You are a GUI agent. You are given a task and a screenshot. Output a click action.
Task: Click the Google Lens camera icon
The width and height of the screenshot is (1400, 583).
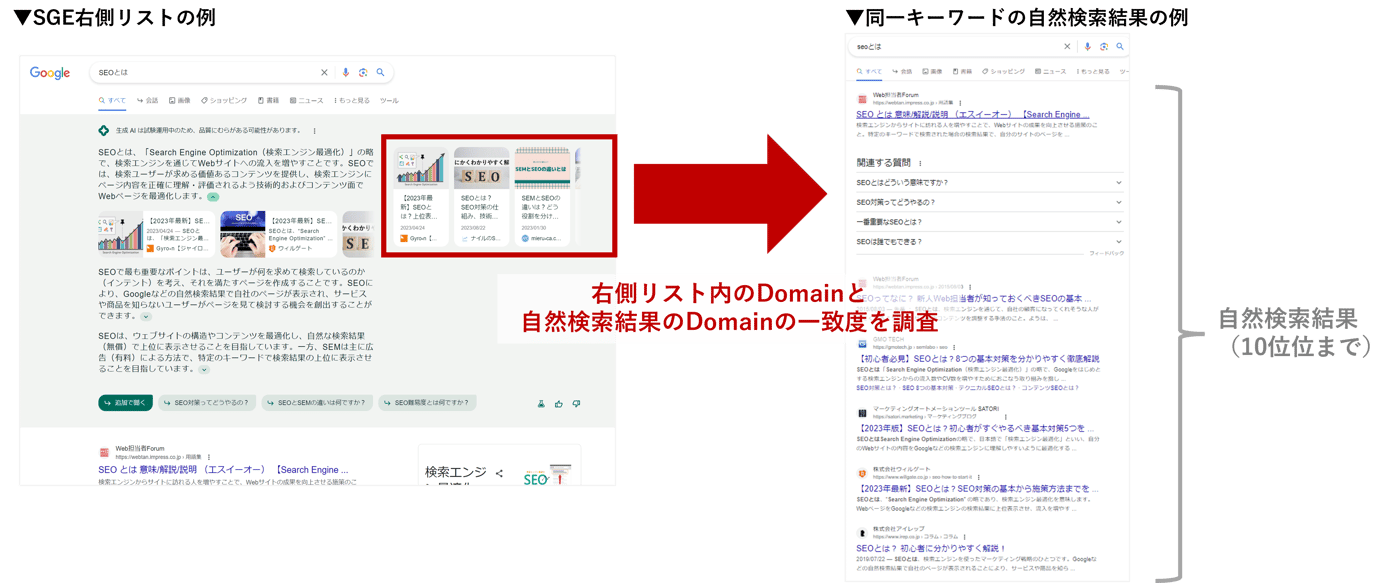point(361,73)
